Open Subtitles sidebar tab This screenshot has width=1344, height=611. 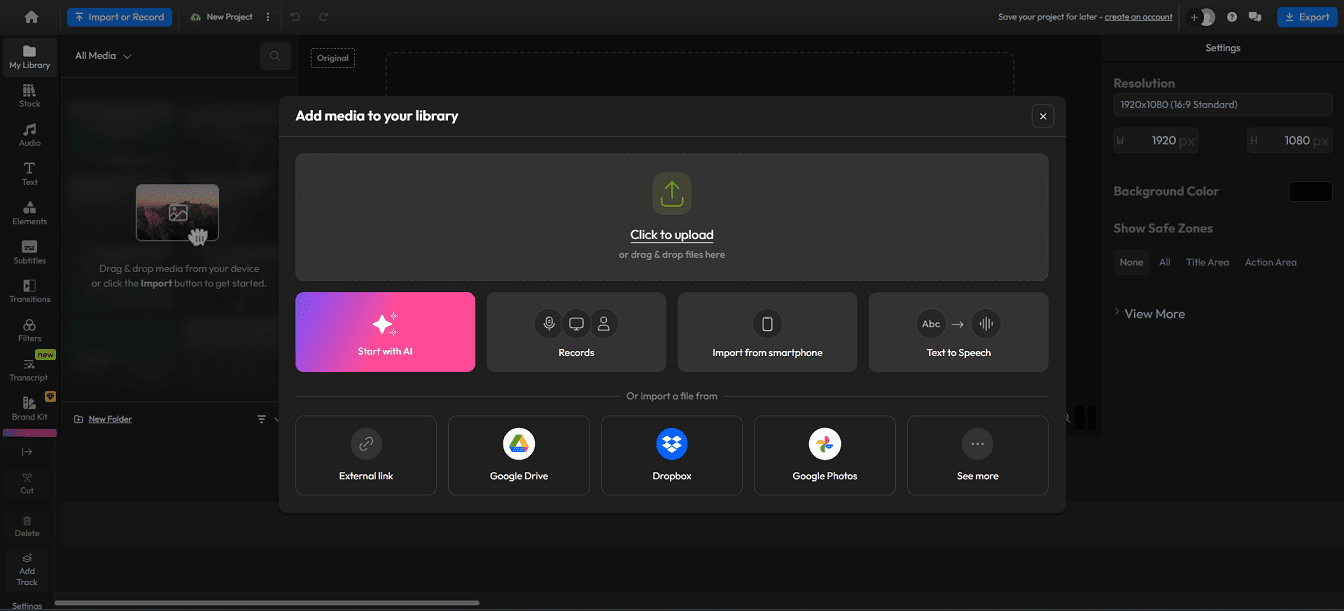click(x=29, y=252)
